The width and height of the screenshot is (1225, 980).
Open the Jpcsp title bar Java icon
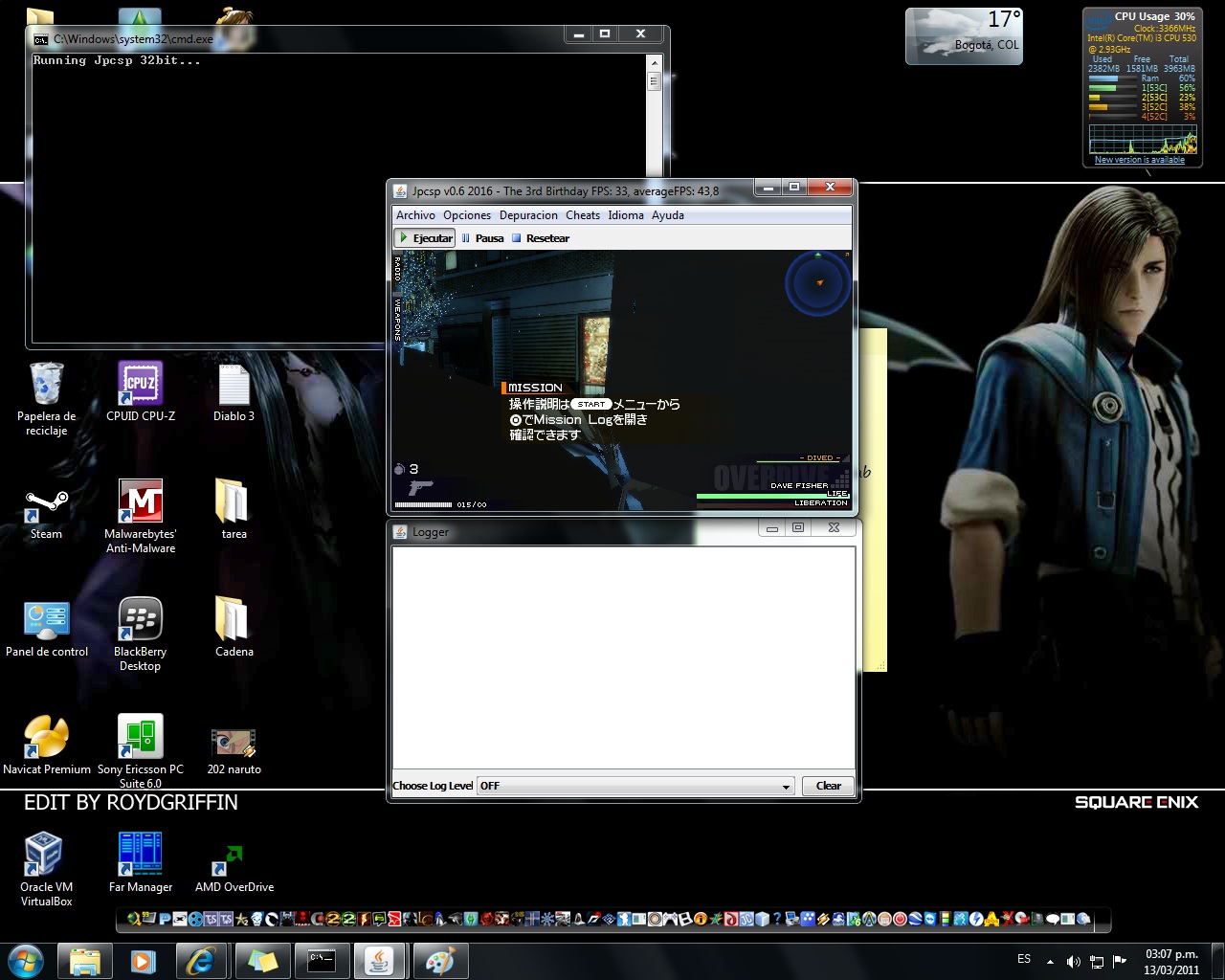400,190
